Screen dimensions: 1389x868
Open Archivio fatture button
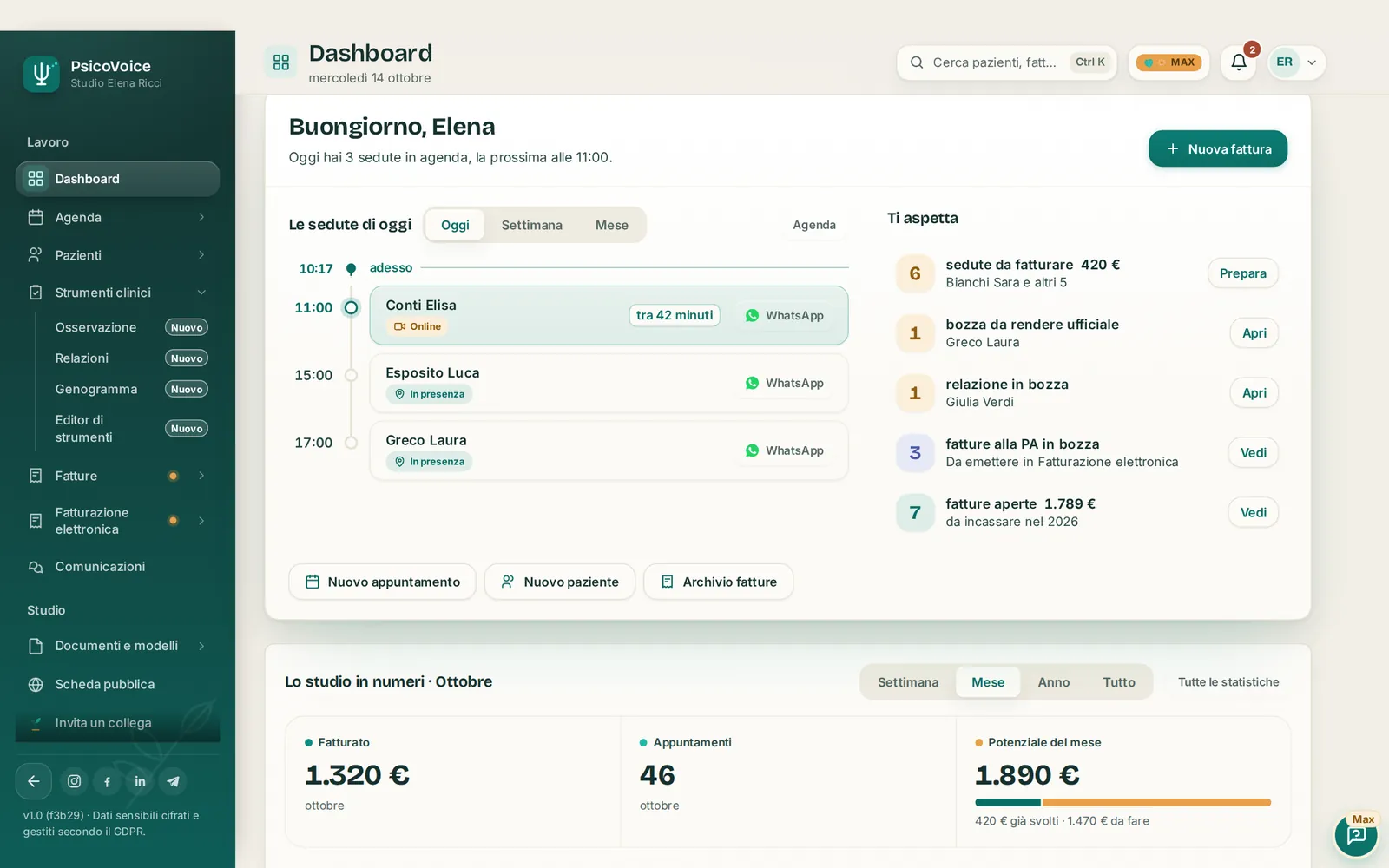[718, 582]
